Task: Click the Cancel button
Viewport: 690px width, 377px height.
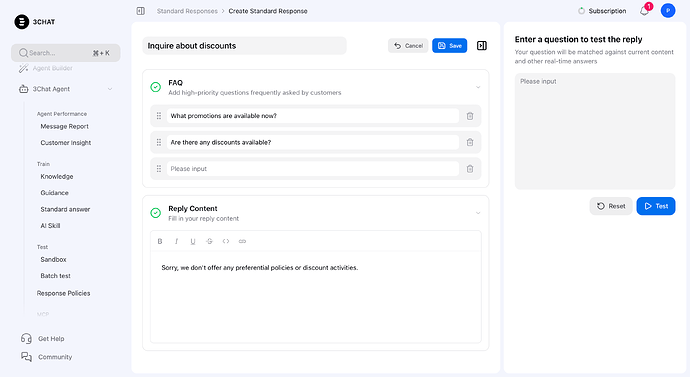Action: coord(408,46)
